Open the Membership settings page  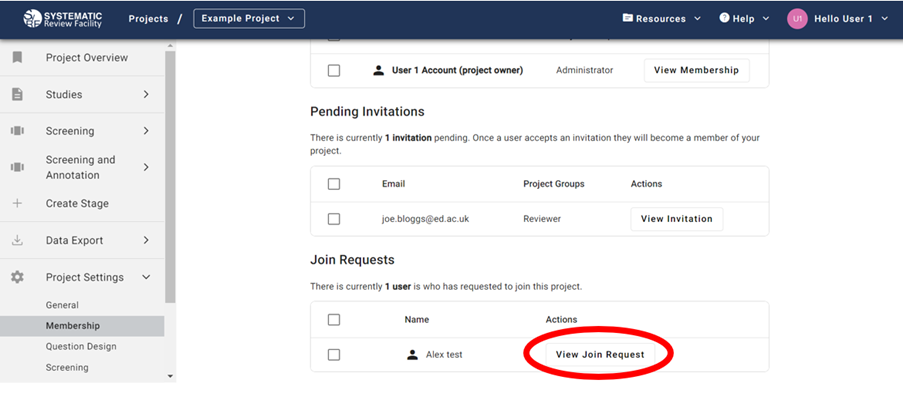click(72, 326)
